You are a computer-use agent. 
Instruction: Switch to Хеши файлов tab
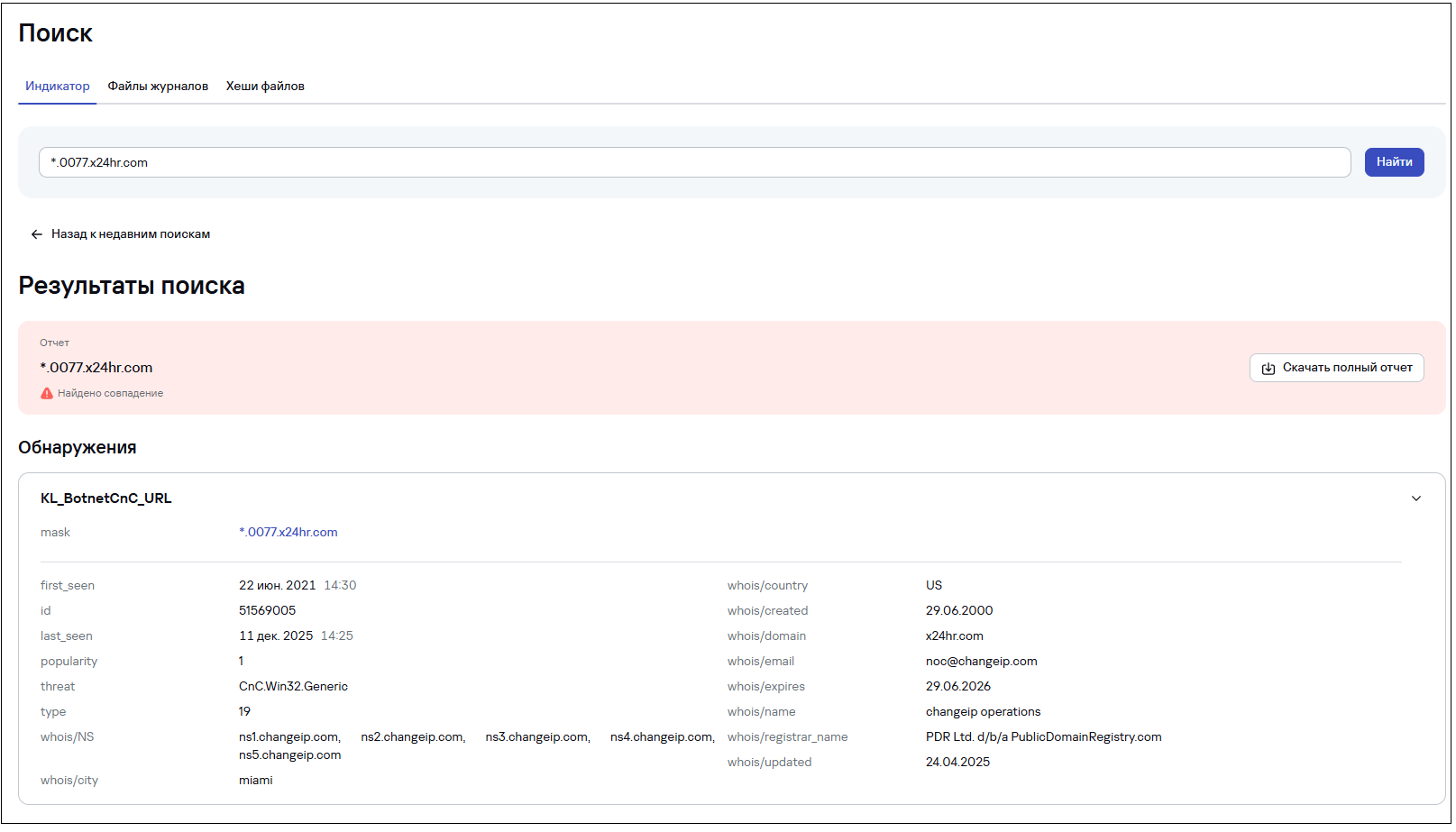(265, 87)
